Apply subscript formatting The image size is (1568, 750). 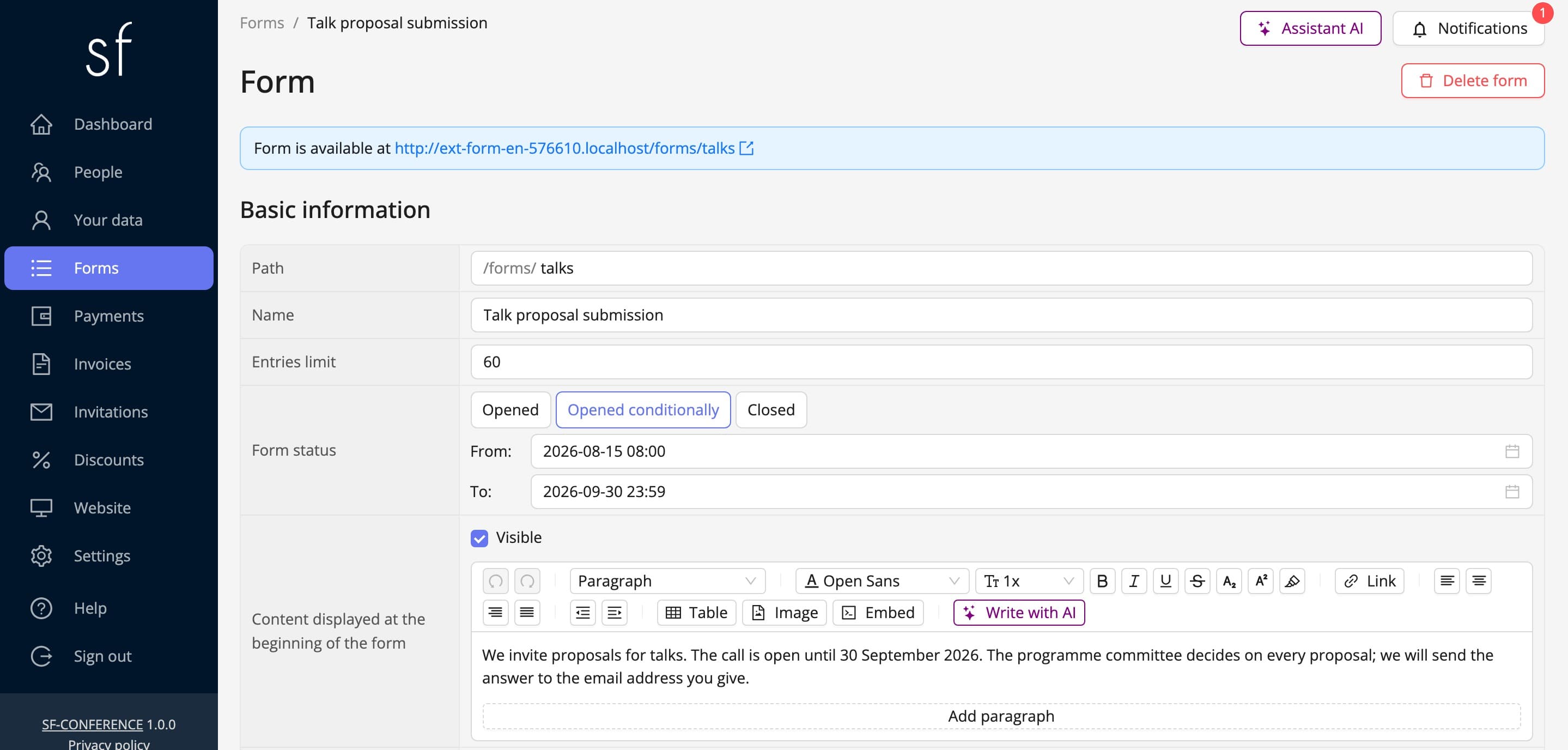coord(1229,581)
